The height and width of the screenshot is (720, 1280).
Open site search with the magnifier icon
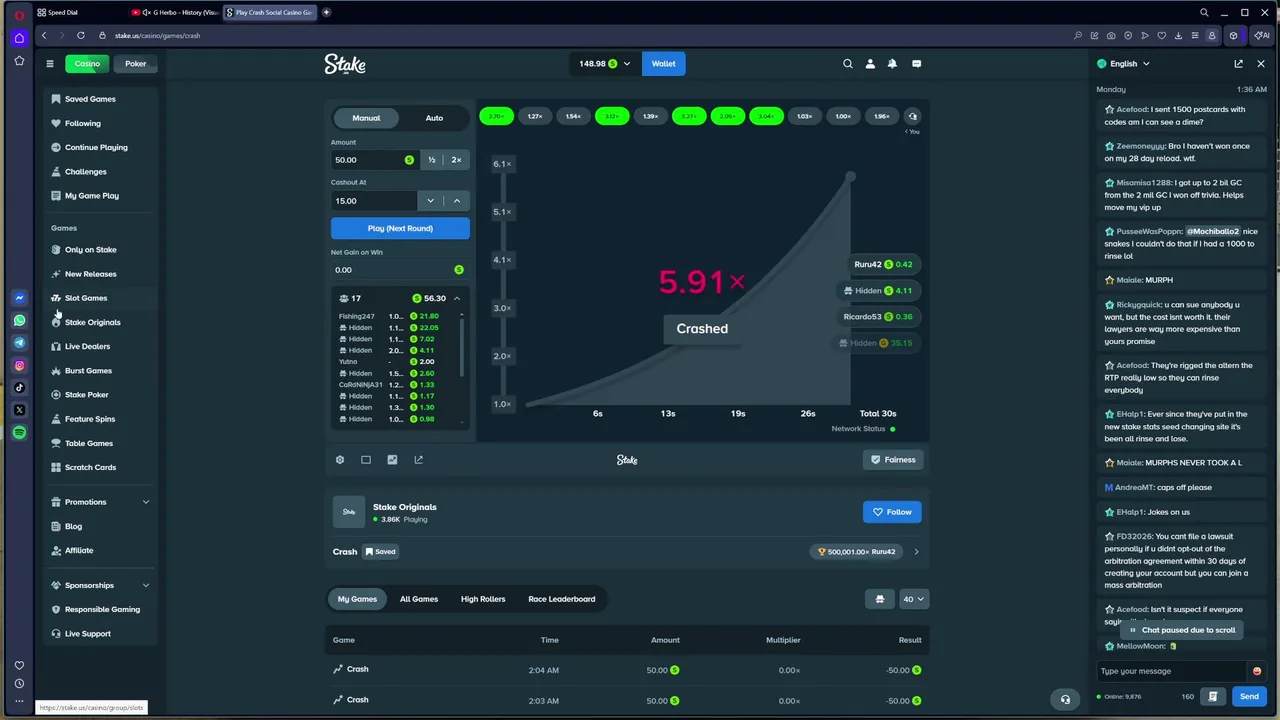[x=848, y=63]
